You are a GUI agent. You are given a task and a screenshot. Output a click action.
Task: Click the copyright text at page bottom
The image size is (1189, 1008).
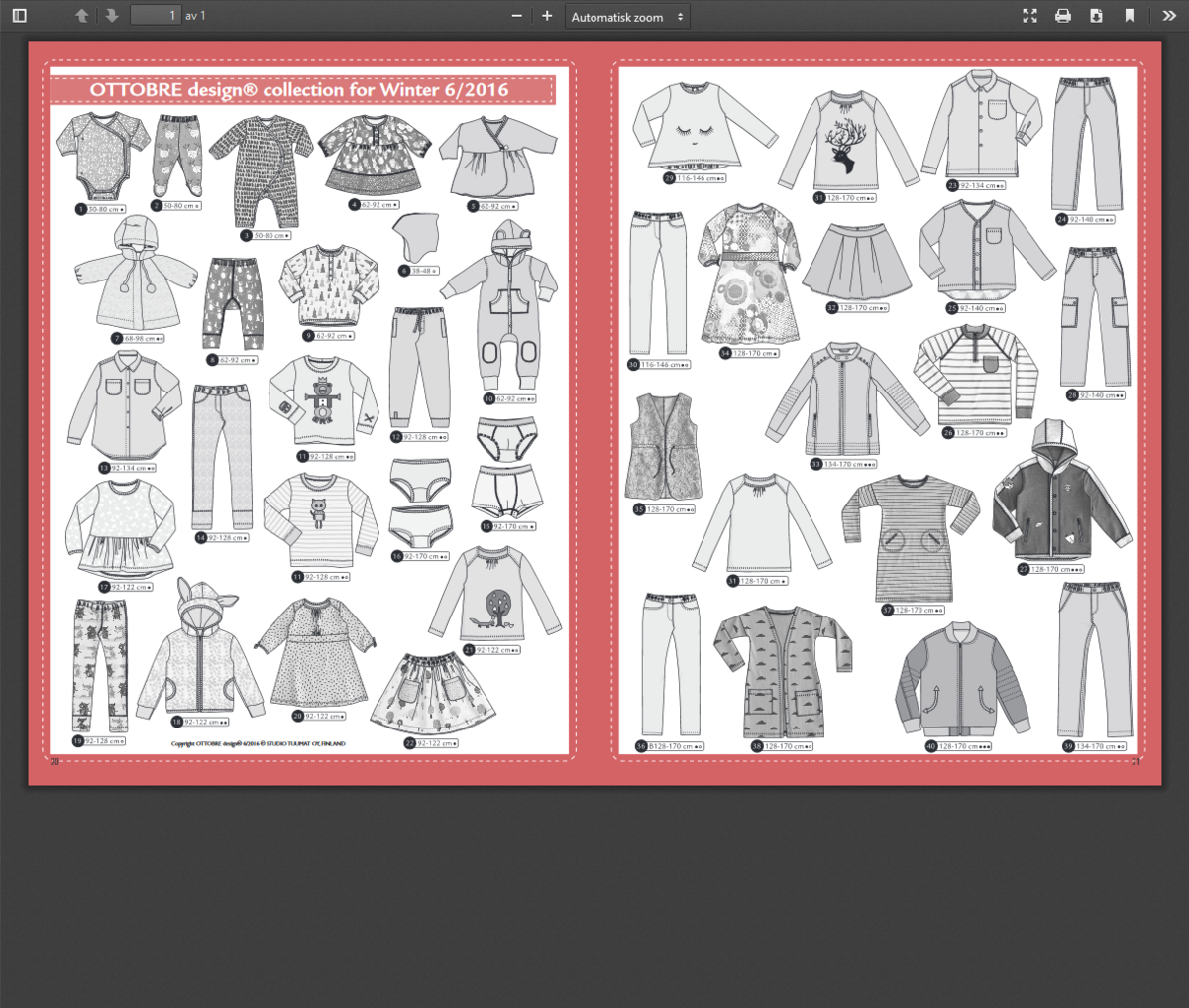click(259, 743)
